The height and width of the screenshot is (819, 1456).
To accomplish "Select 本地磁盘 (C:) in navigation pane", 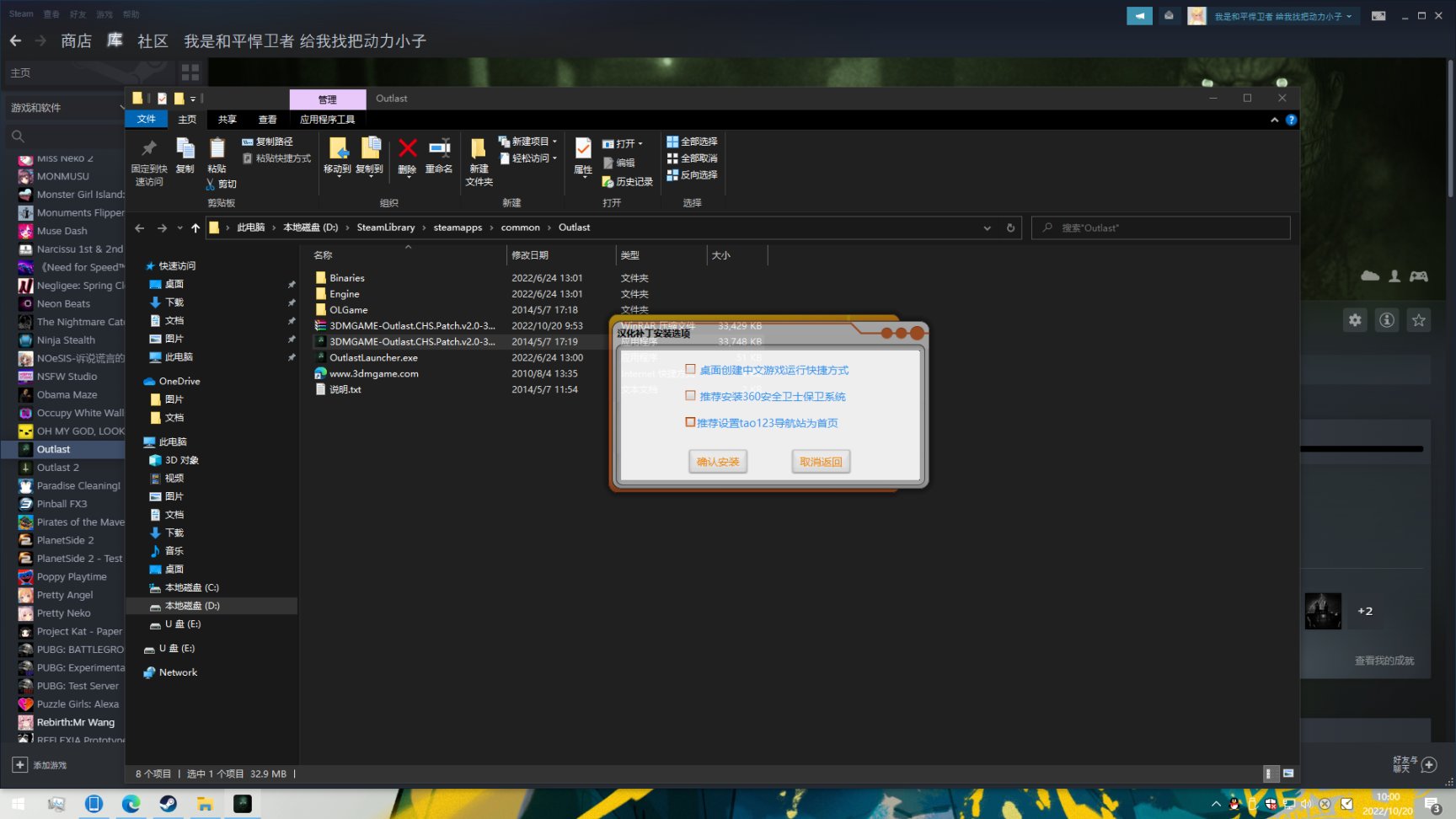I will [191, 587].
